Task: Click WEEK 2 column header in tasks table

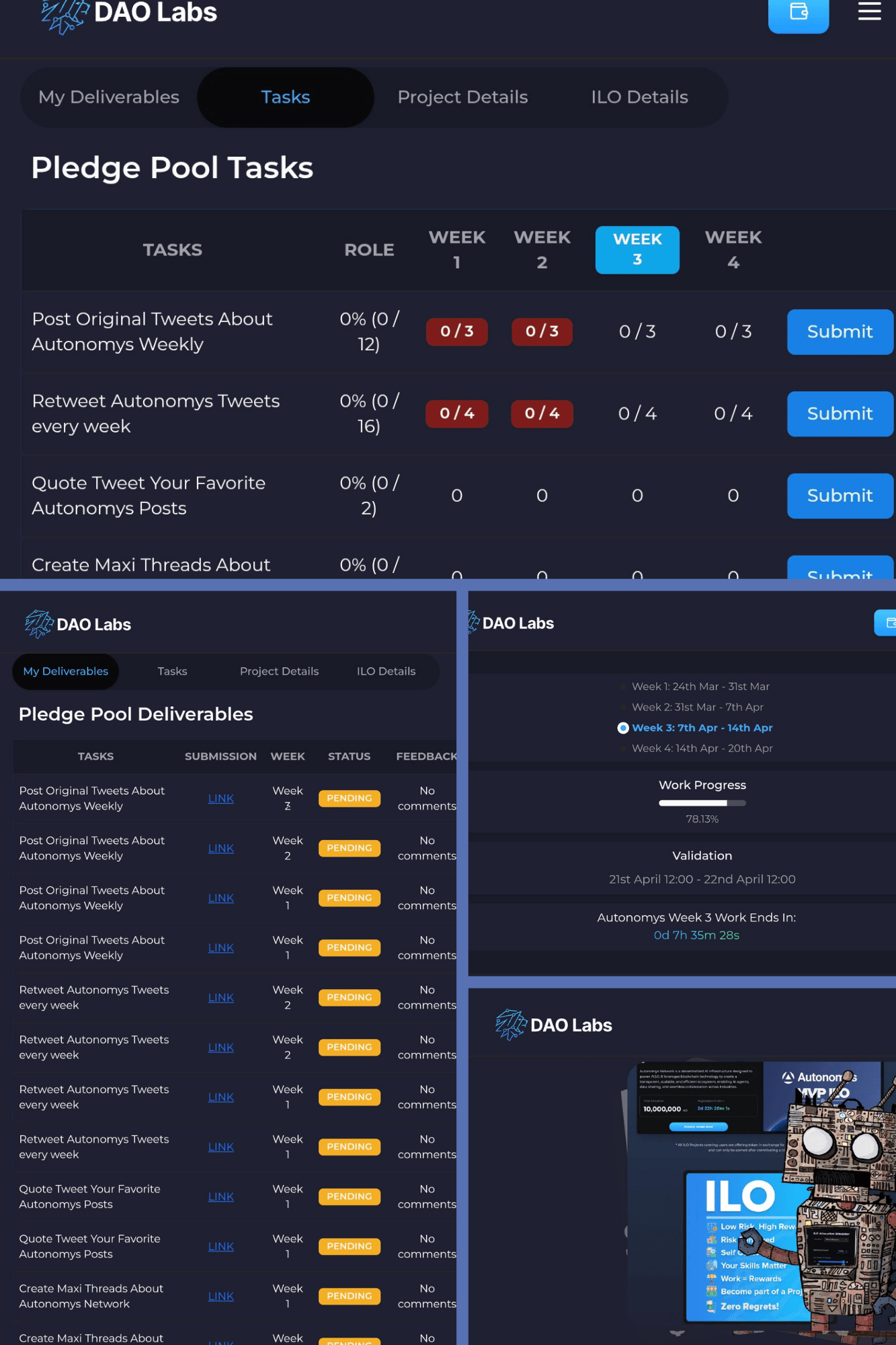Action: pos(542,249)
